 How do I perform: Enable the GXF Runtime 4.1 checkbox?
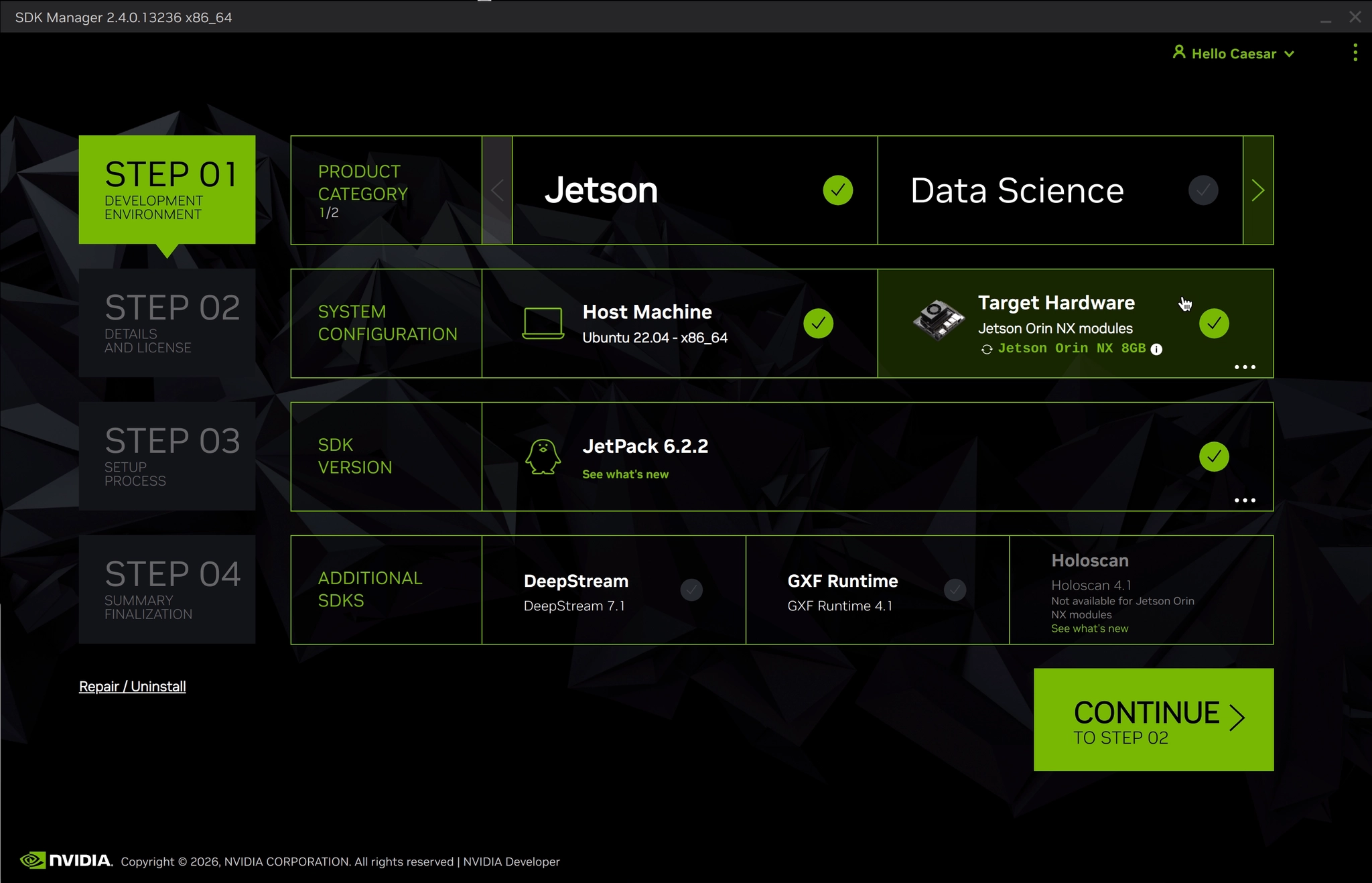pos(955,590)
